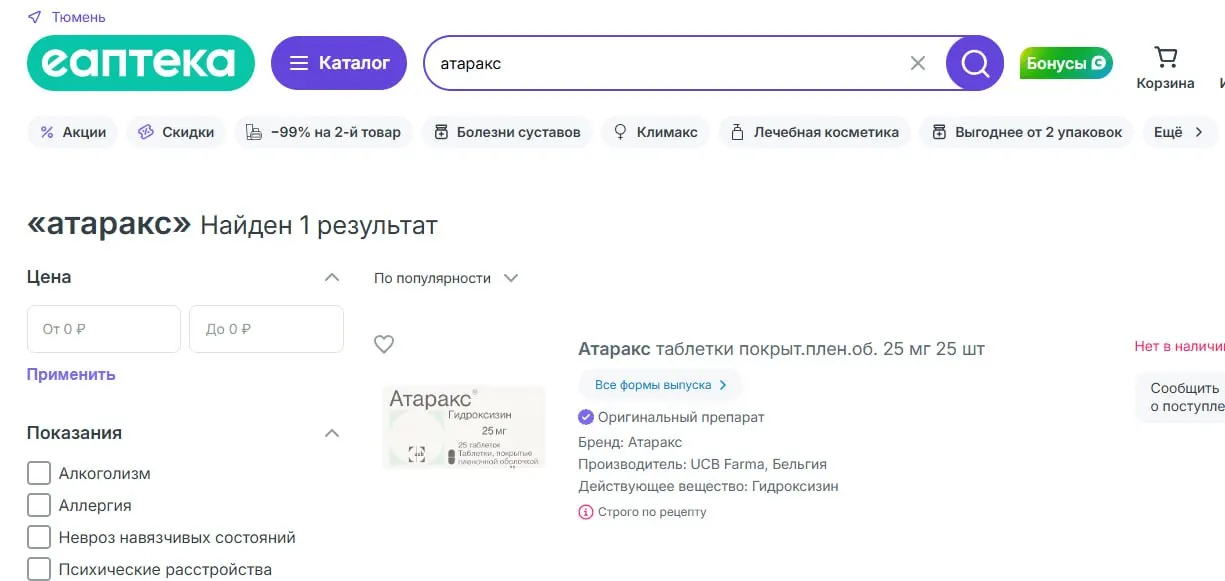Click the Найден 1 результат heading

click(319, 226)
